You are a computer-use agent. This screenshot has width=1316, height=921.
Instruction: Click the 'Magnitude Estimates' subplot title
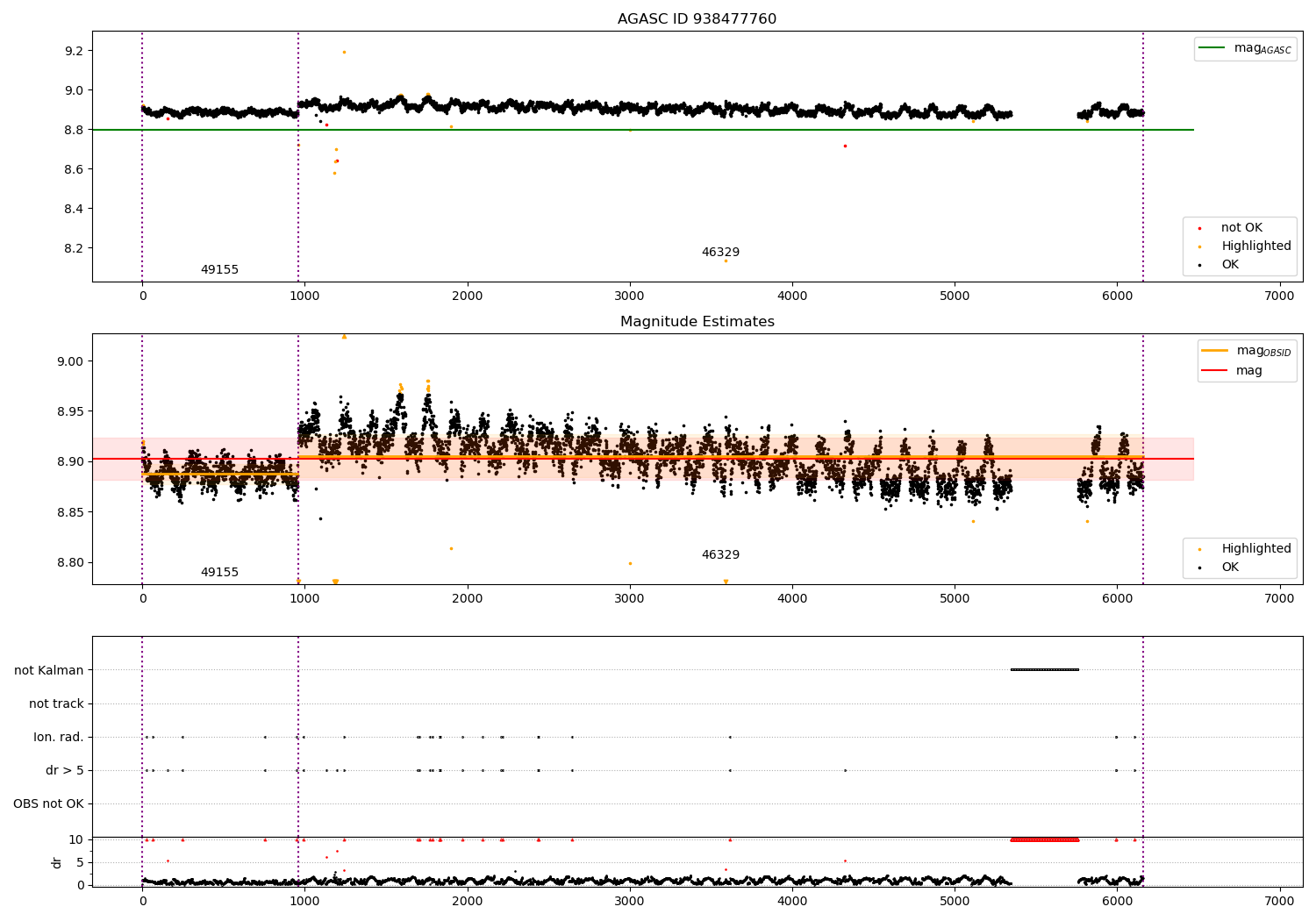click(697, 322)
